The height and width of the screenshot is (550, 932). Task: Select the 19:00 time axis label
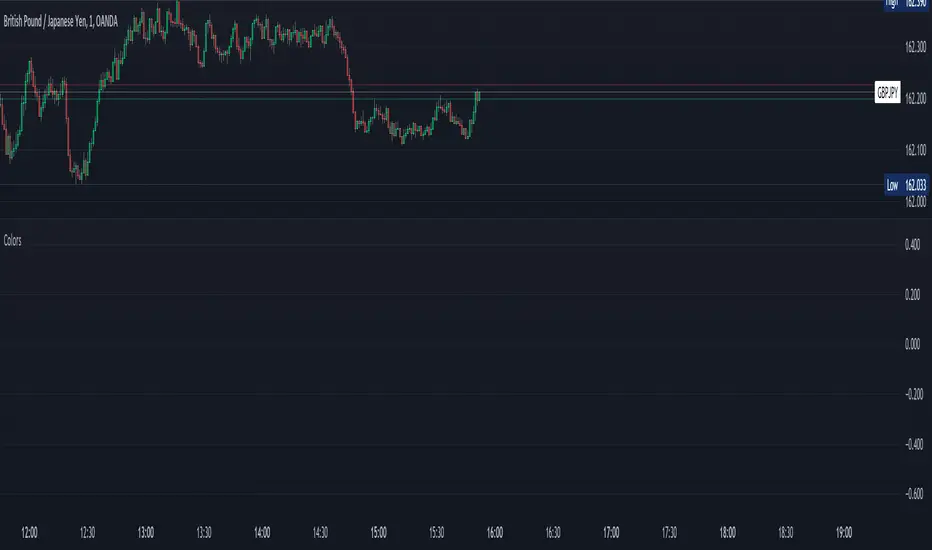click(x=844, y=532)
